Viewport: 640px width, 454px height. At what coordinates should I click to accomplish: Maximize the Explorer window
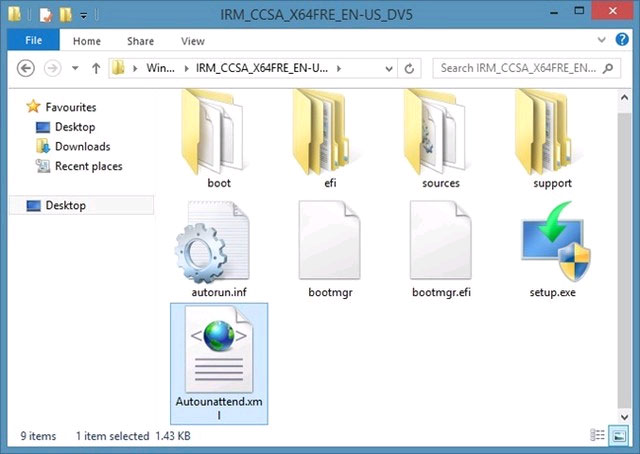[x=579, y=11]
